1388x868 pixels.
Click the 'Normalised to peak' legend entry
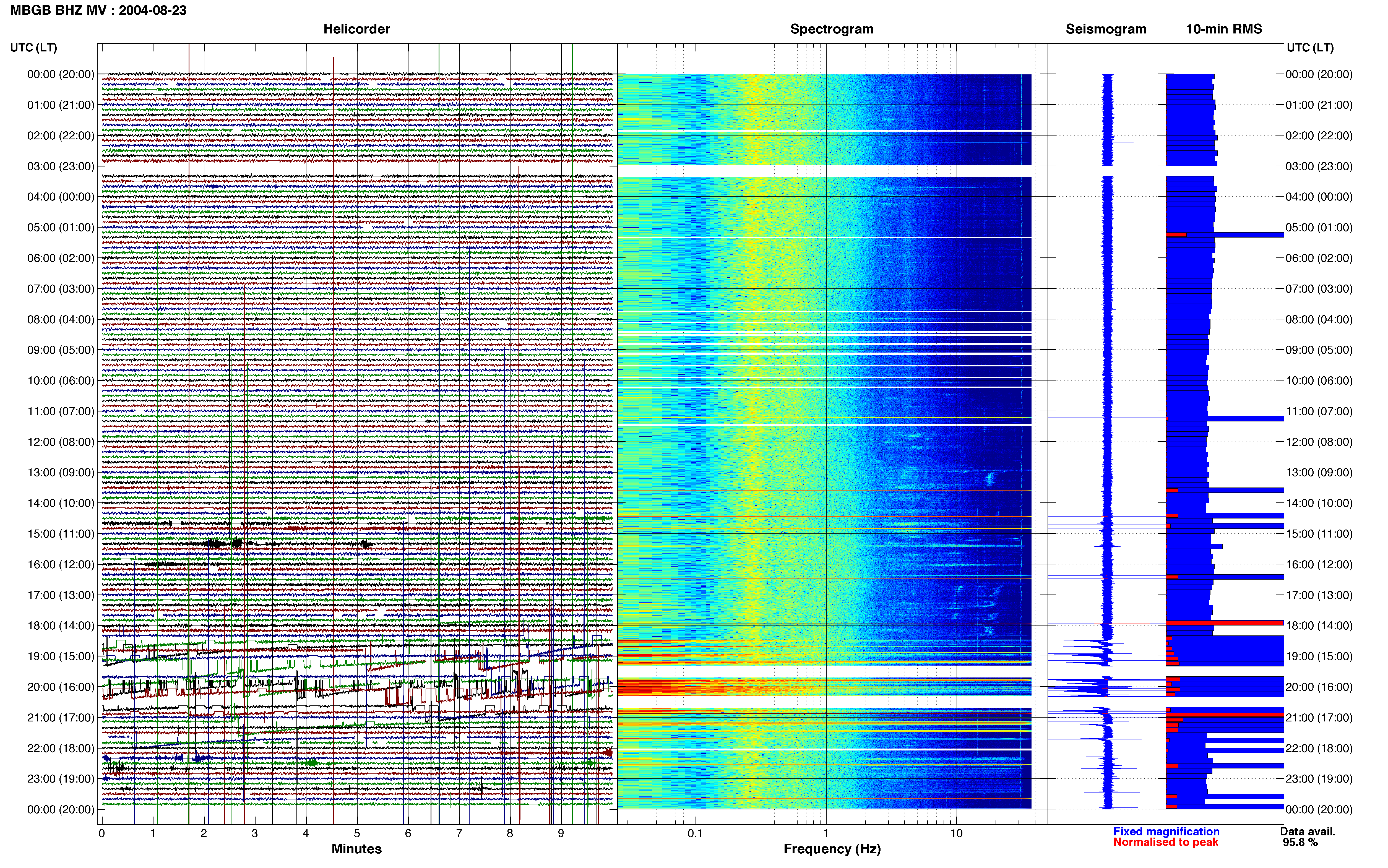tap(1165, 843)
